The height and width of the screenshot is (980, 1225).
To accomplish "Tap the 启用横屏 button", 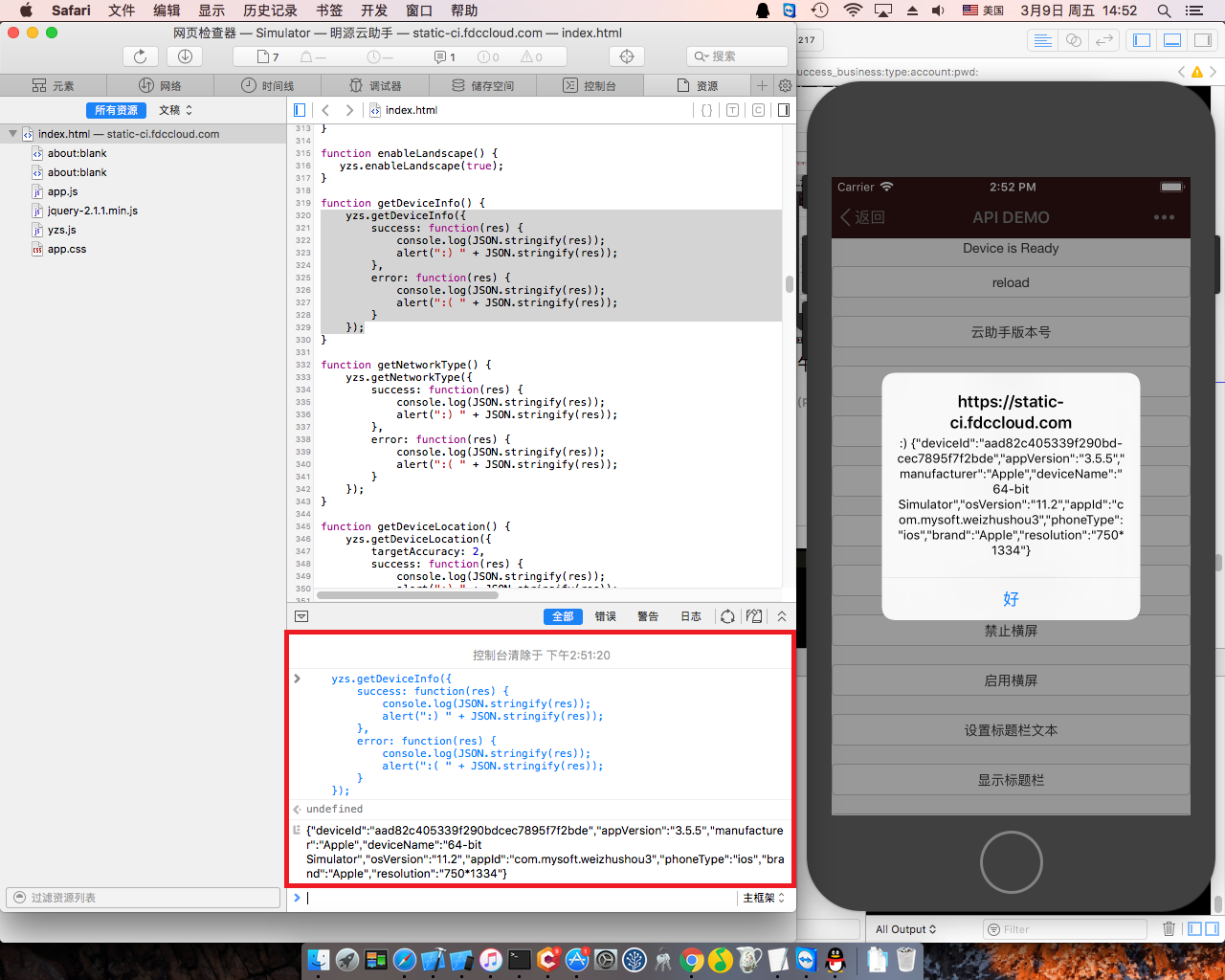I will [x=1011, y=680].
